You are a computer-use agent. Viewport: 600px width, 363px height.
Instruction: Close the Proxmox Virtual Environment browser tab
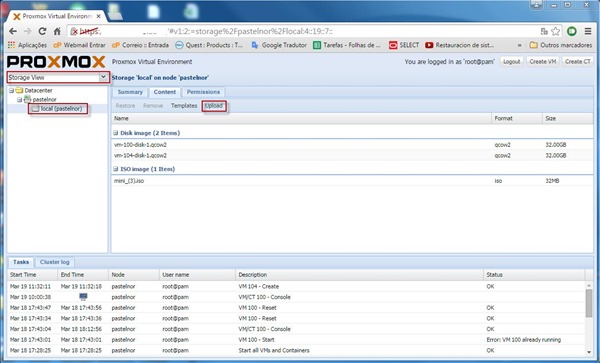coord(99,16)
